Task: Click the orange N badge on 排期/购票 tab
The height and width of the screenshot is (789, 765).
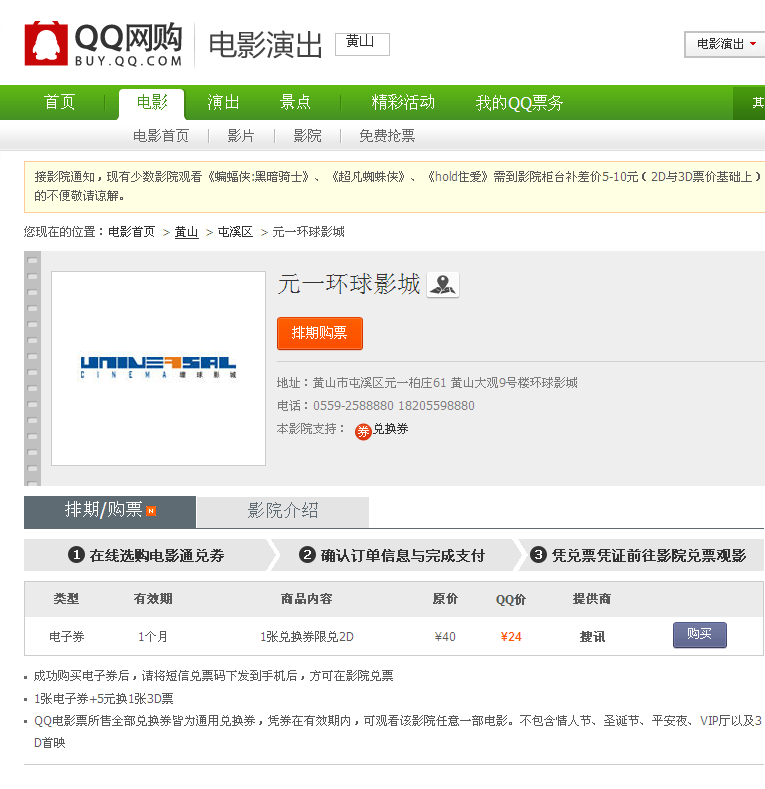Action: 151,511
